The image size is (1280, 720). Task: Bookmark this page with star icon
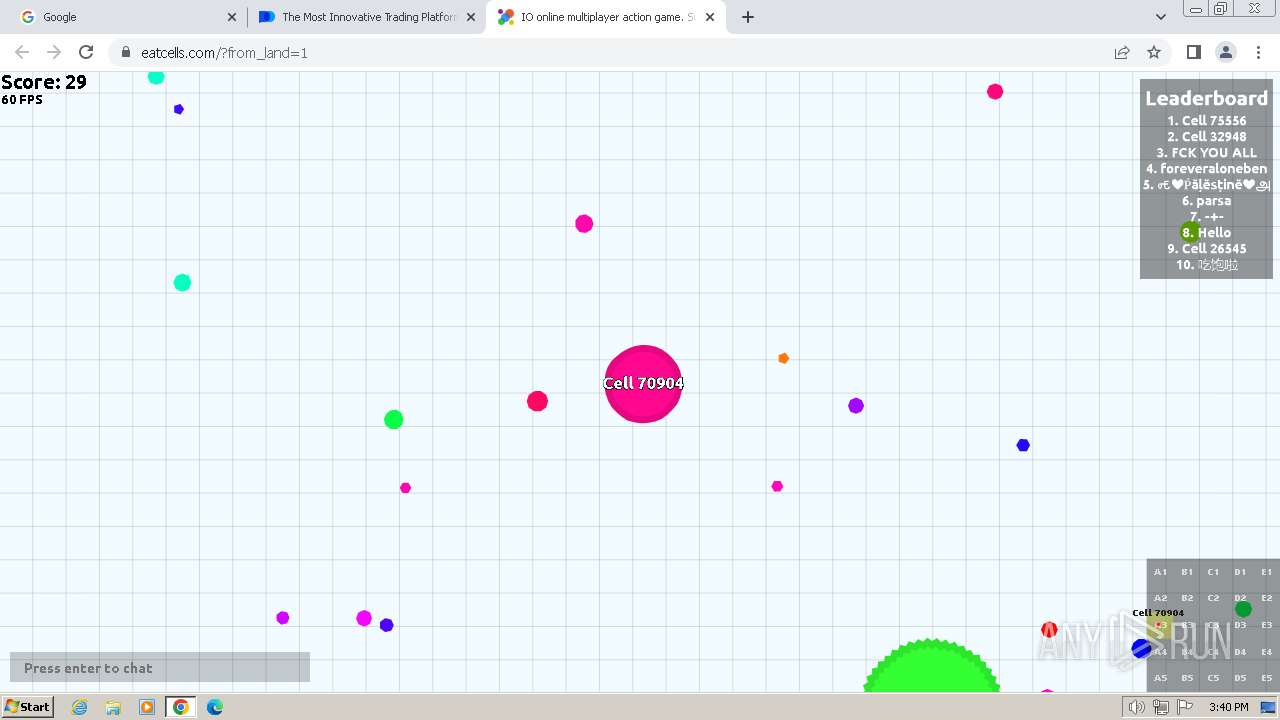pyautogui.click(x=1154, y=52)
